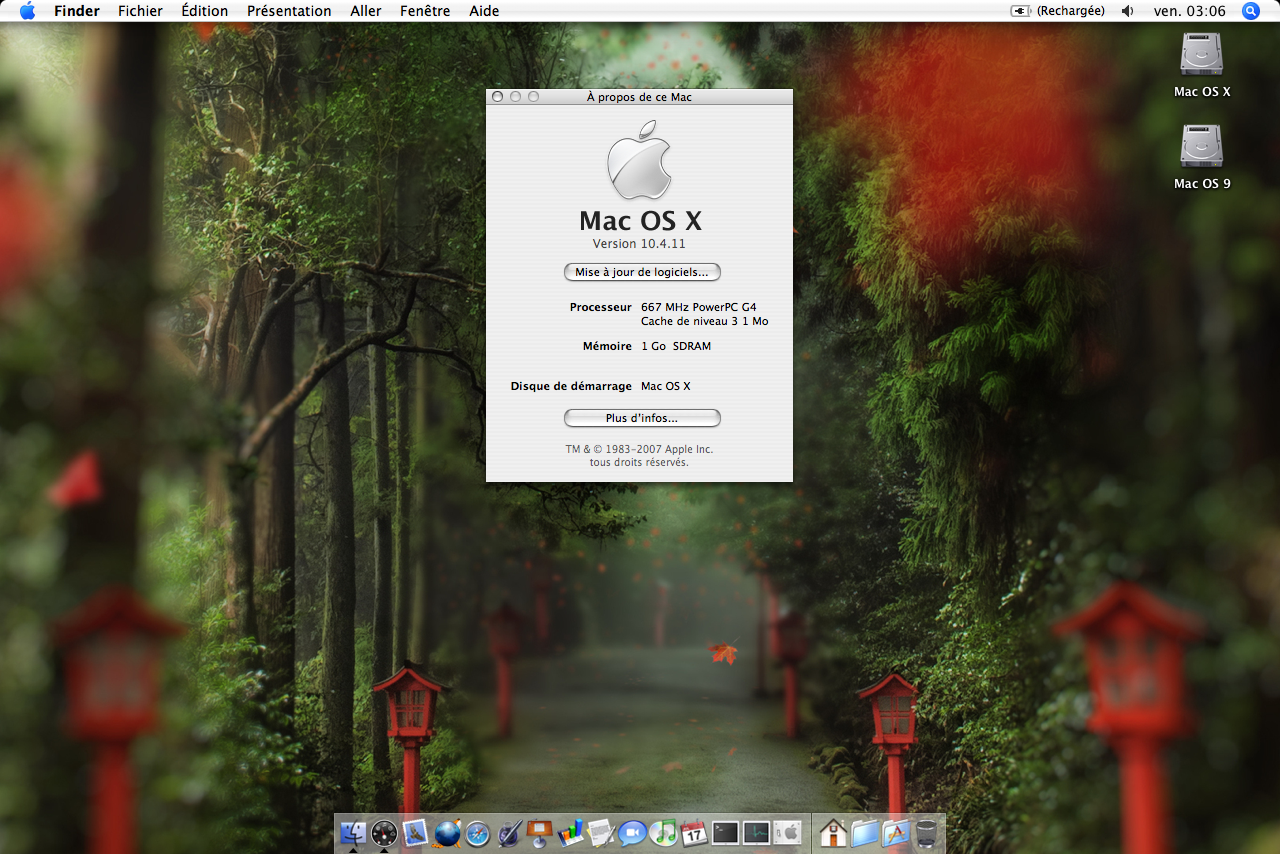Click the purple pen icon in dock
Screen dimensions: 1280x854
pos(508,832)
